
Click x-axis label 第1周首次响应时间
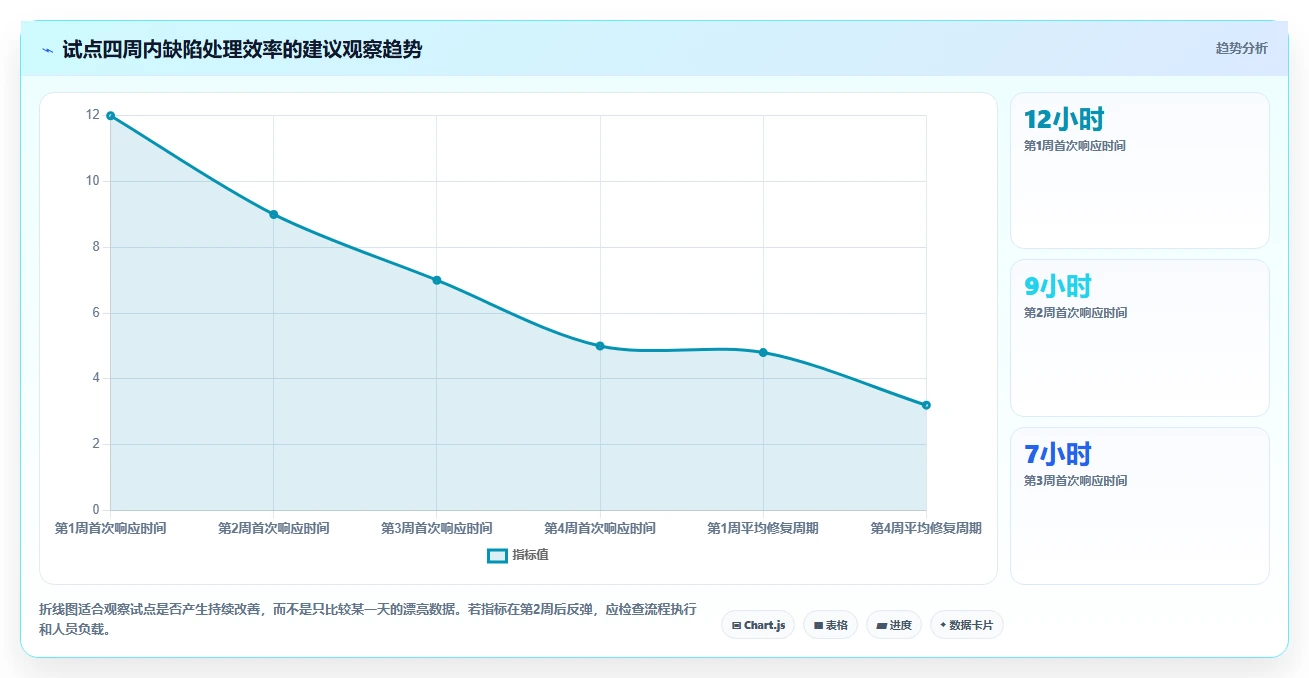point(110,528)
